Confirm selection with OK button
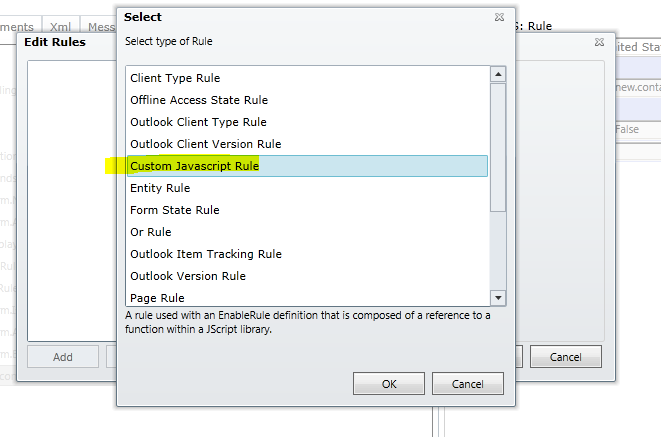Viewport: 661px width, 437px height. click(389, 384)
